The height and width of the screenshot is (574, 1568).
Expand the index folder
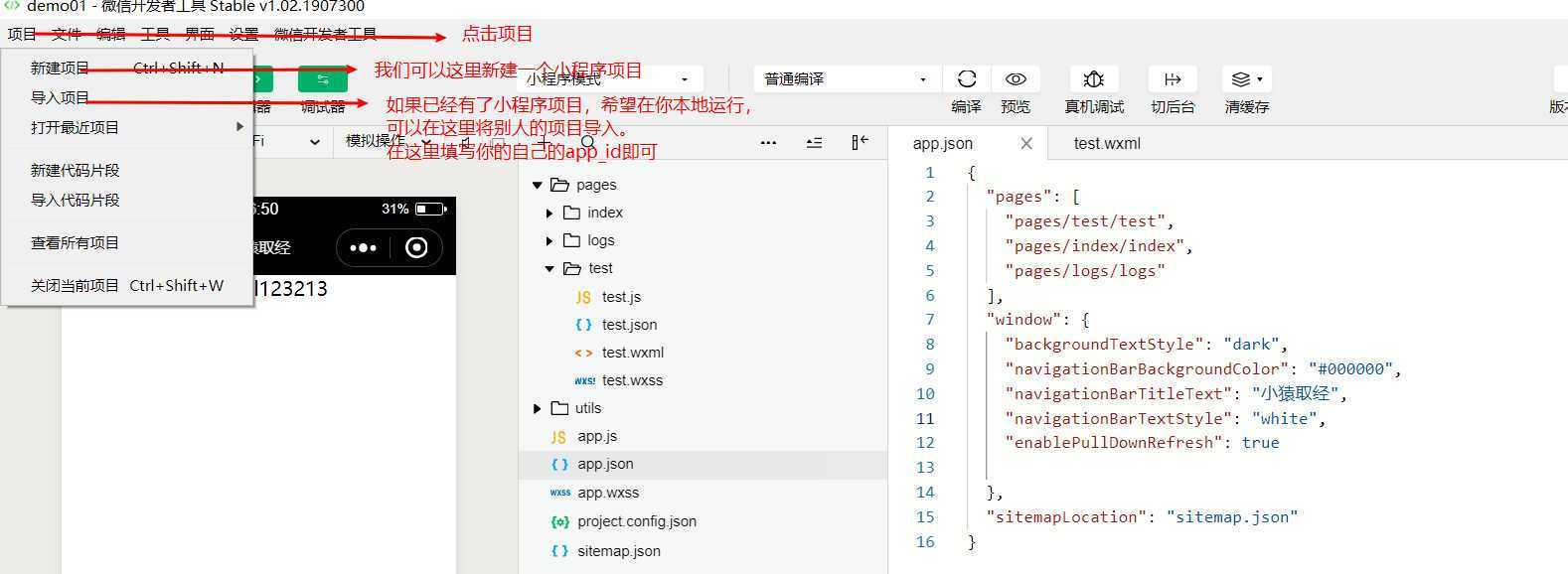pyautogui.click(x=549, y=213)
